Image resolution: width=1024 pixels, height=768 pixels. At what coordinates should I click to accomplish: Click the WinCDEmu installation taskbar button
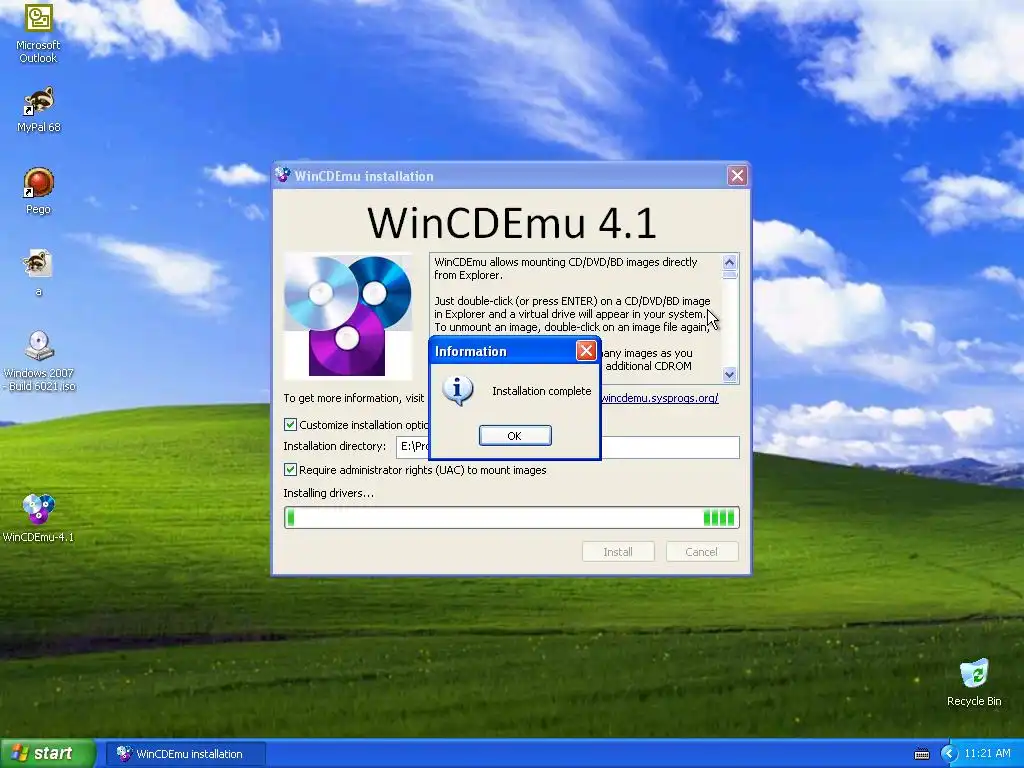186,754
